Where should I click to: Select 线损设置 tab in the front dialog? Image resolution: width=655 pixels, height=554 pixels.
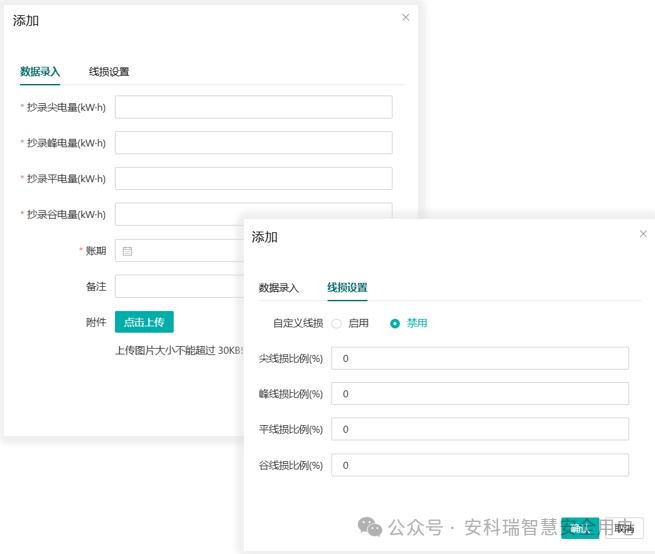[347, 287]
